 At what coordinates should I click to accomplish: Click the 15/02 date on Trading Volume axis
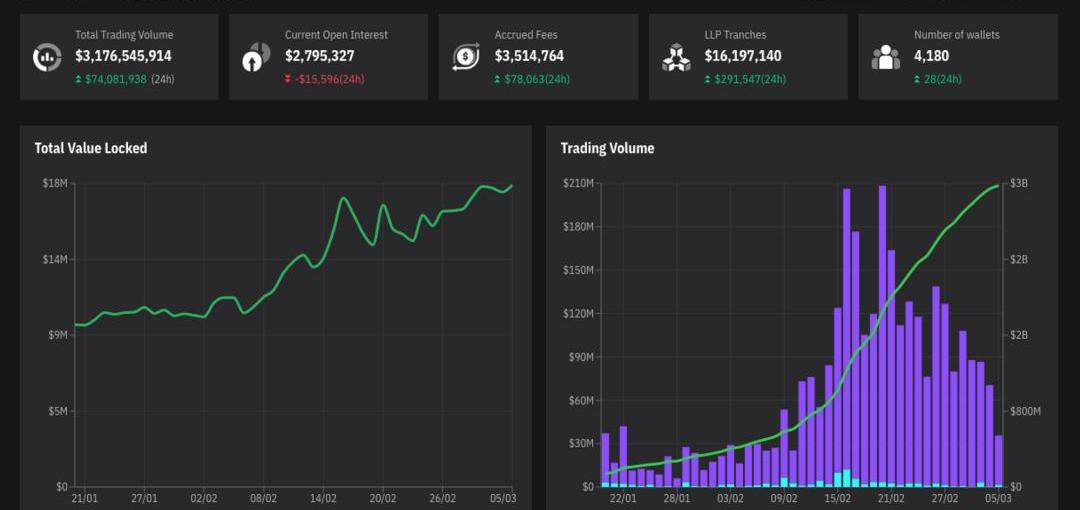[838, 497]
